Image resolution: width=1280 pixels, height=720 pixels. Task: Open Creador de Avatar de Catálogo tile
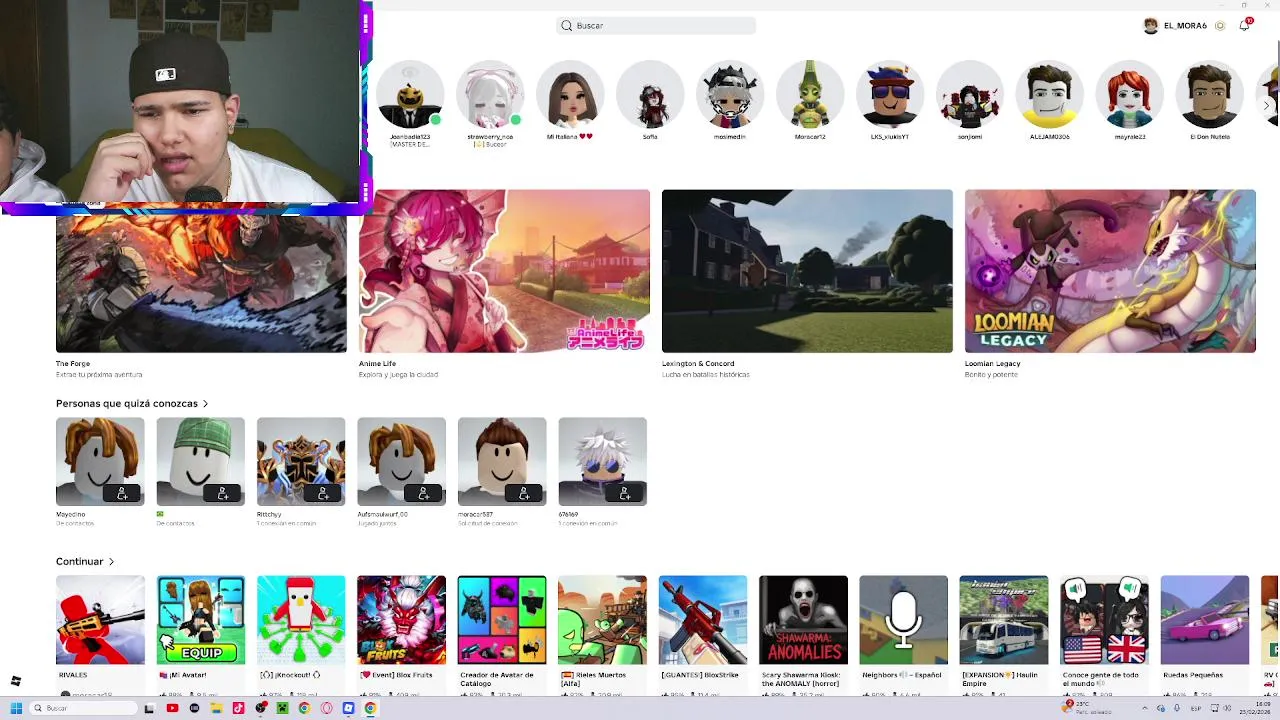[x=502, y=620]
